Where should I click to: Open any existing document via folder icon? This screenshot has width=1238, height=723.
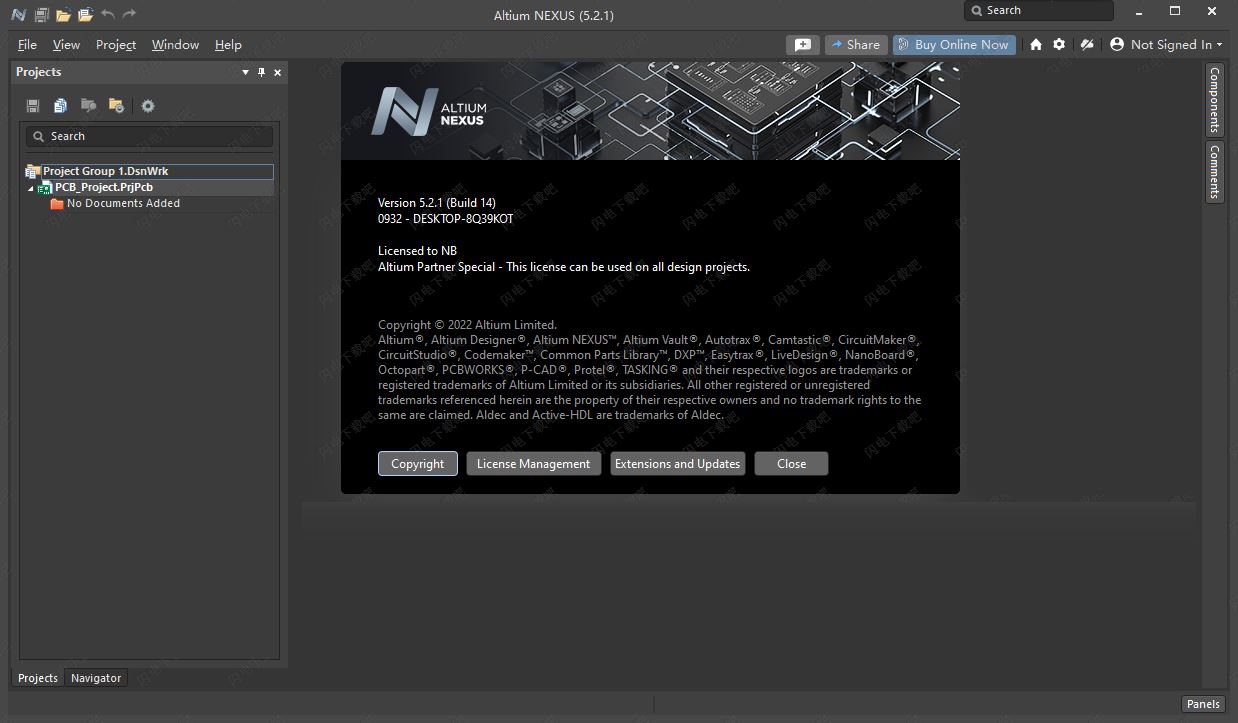coord(63,15)
